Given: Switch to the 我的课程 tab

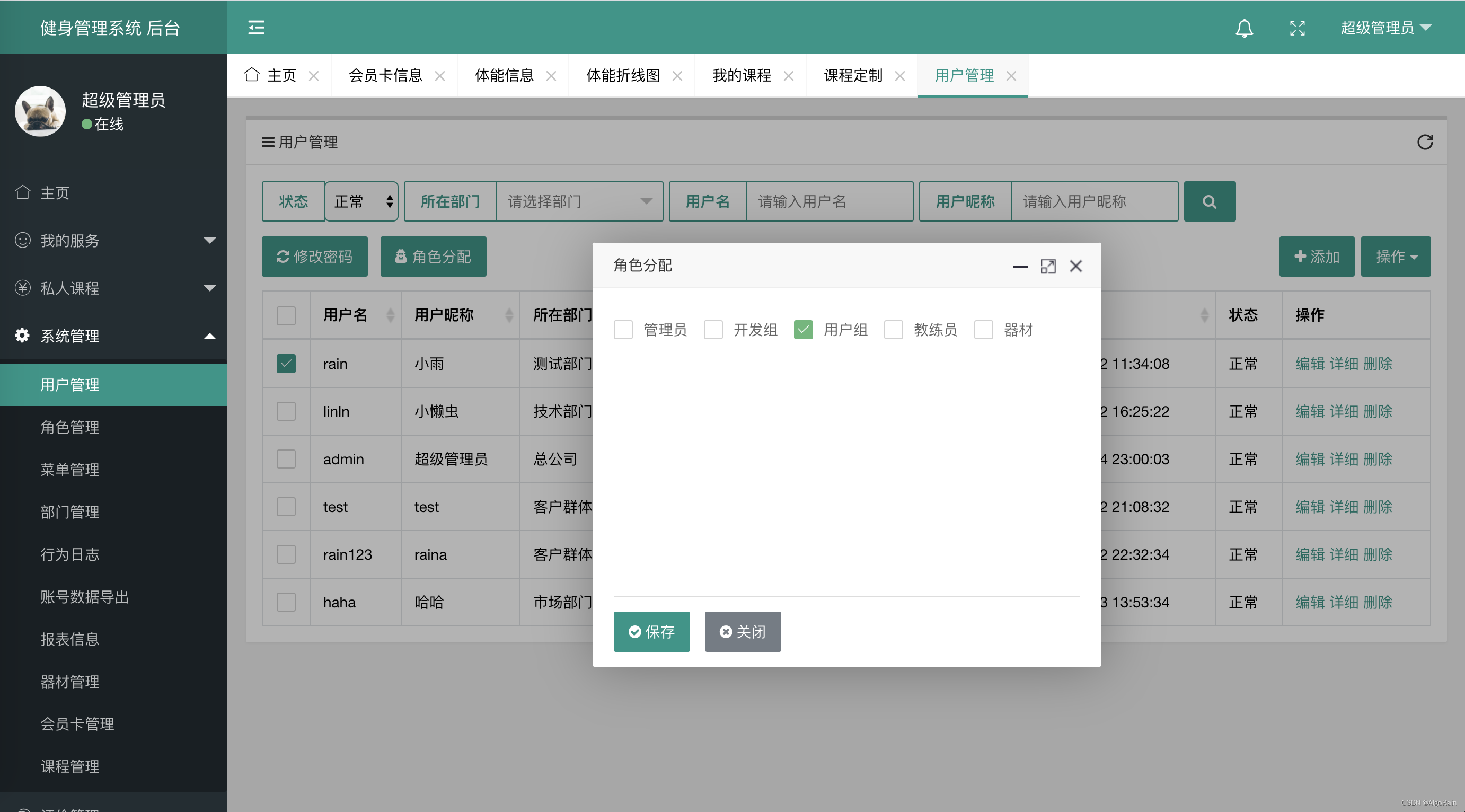Looking at the screenshot, I should point(742,75).
